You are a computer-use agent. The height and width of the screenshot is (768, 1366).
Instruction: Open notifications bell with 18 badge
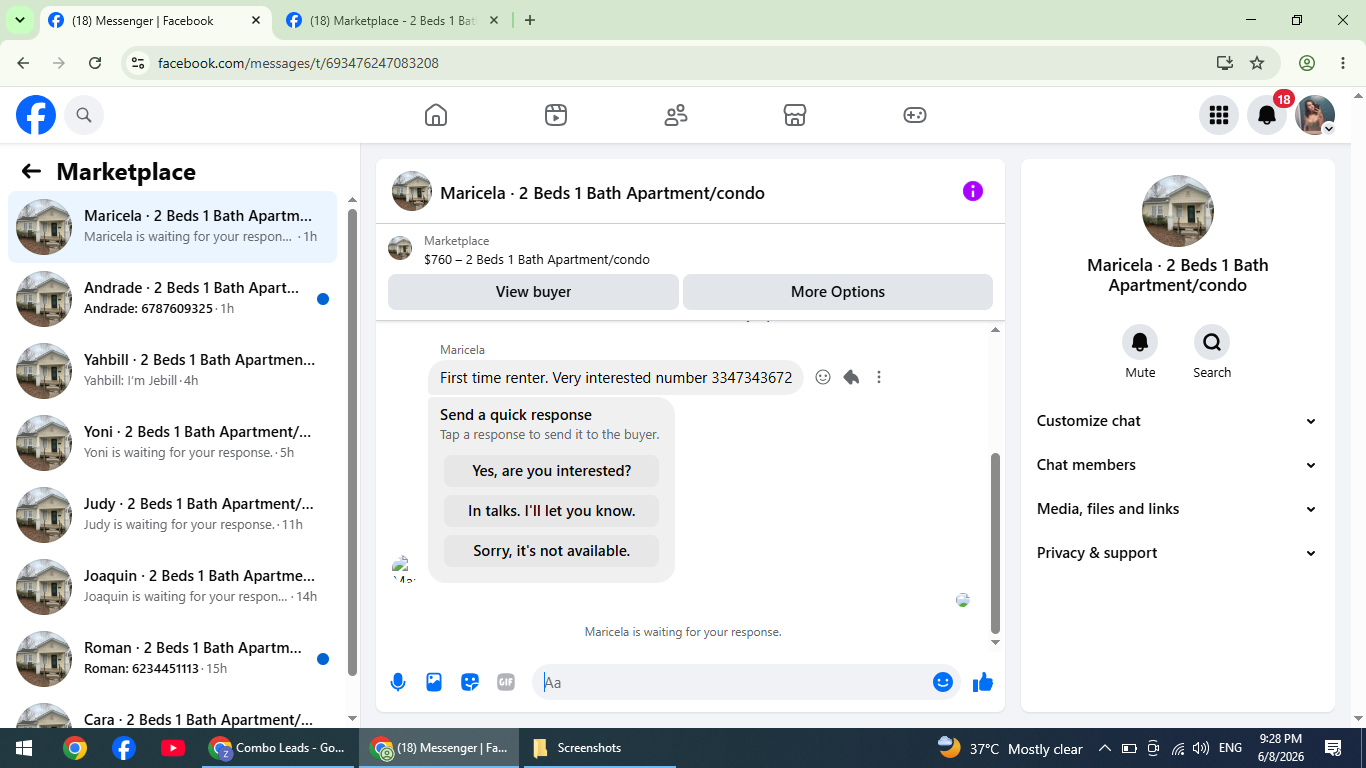tap(1267, 115)
